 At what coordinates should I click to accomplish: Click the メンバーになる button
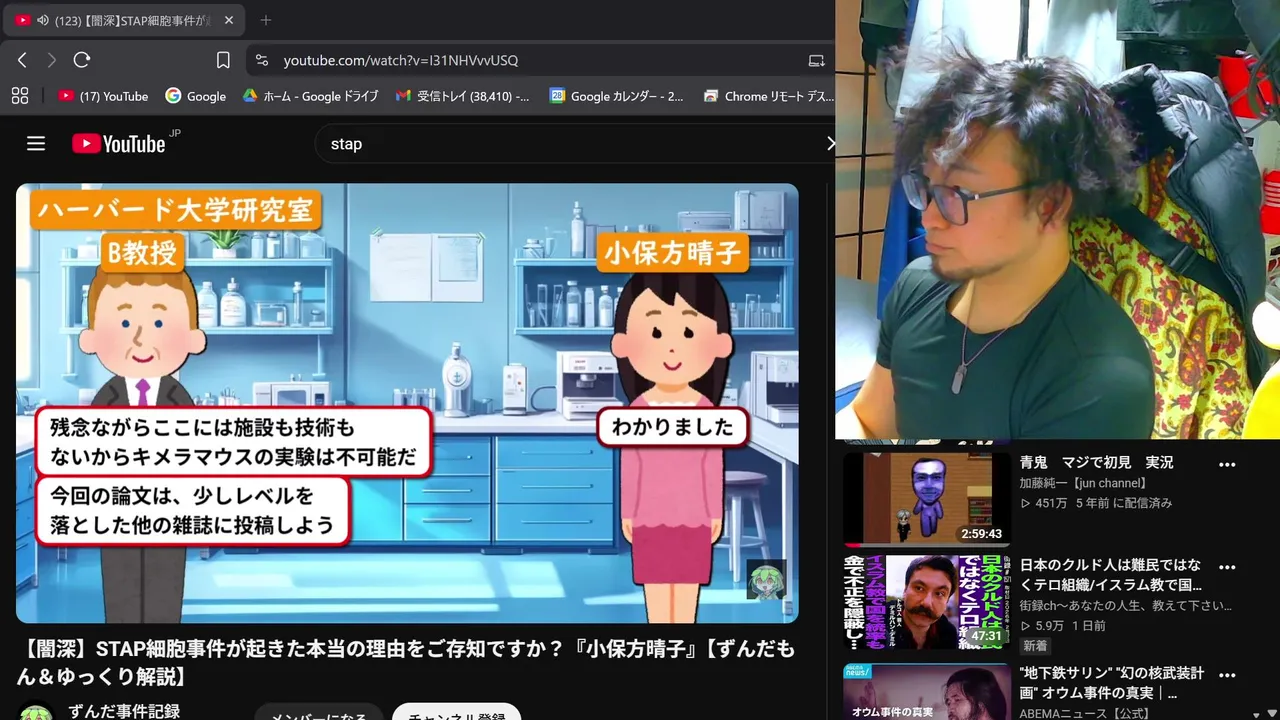tap(319, 713)
